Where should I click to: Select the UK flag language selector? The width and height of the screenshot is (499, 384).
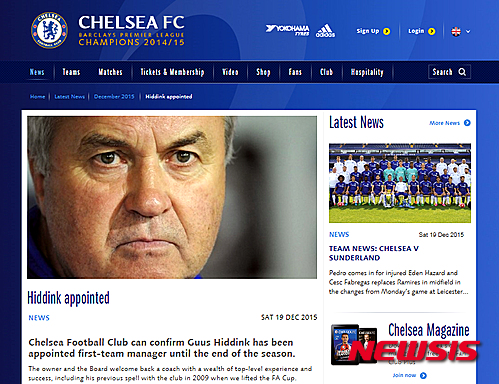456,32
